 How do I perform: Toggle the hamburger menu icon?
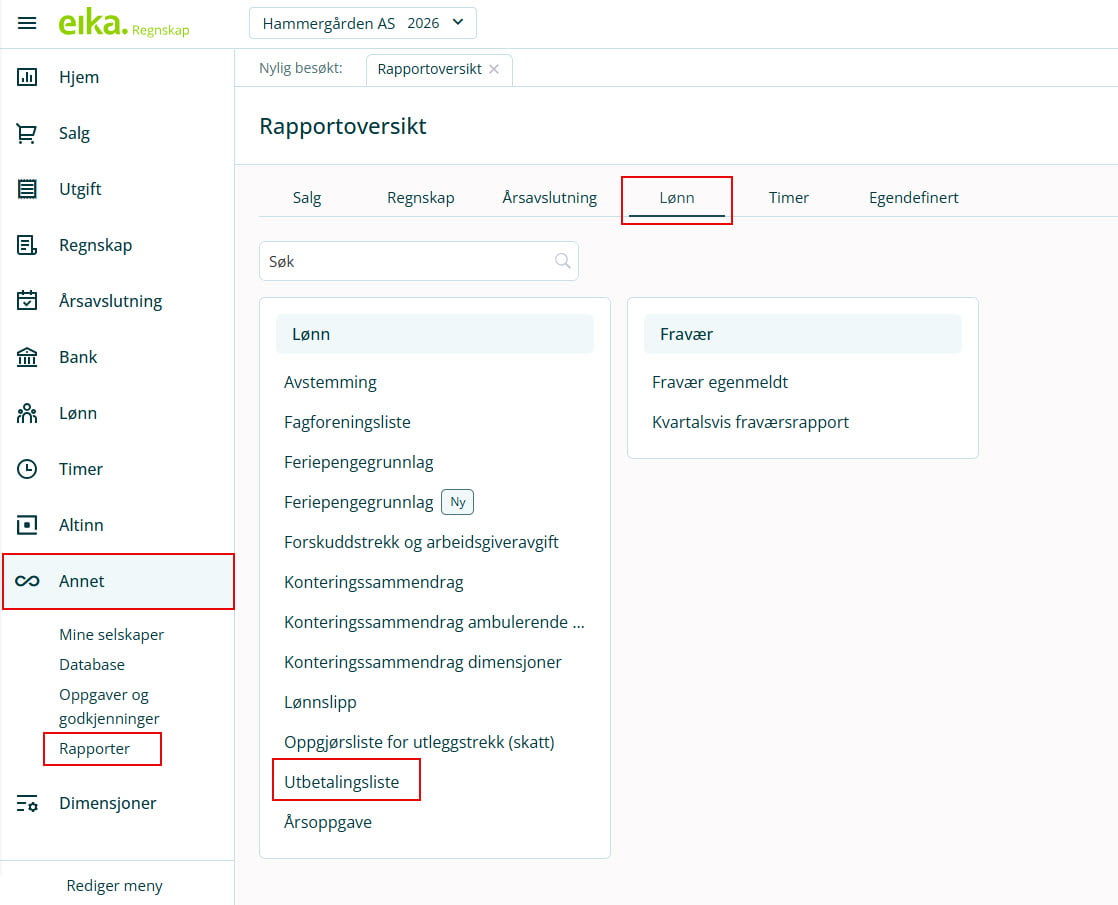(27, 23)
